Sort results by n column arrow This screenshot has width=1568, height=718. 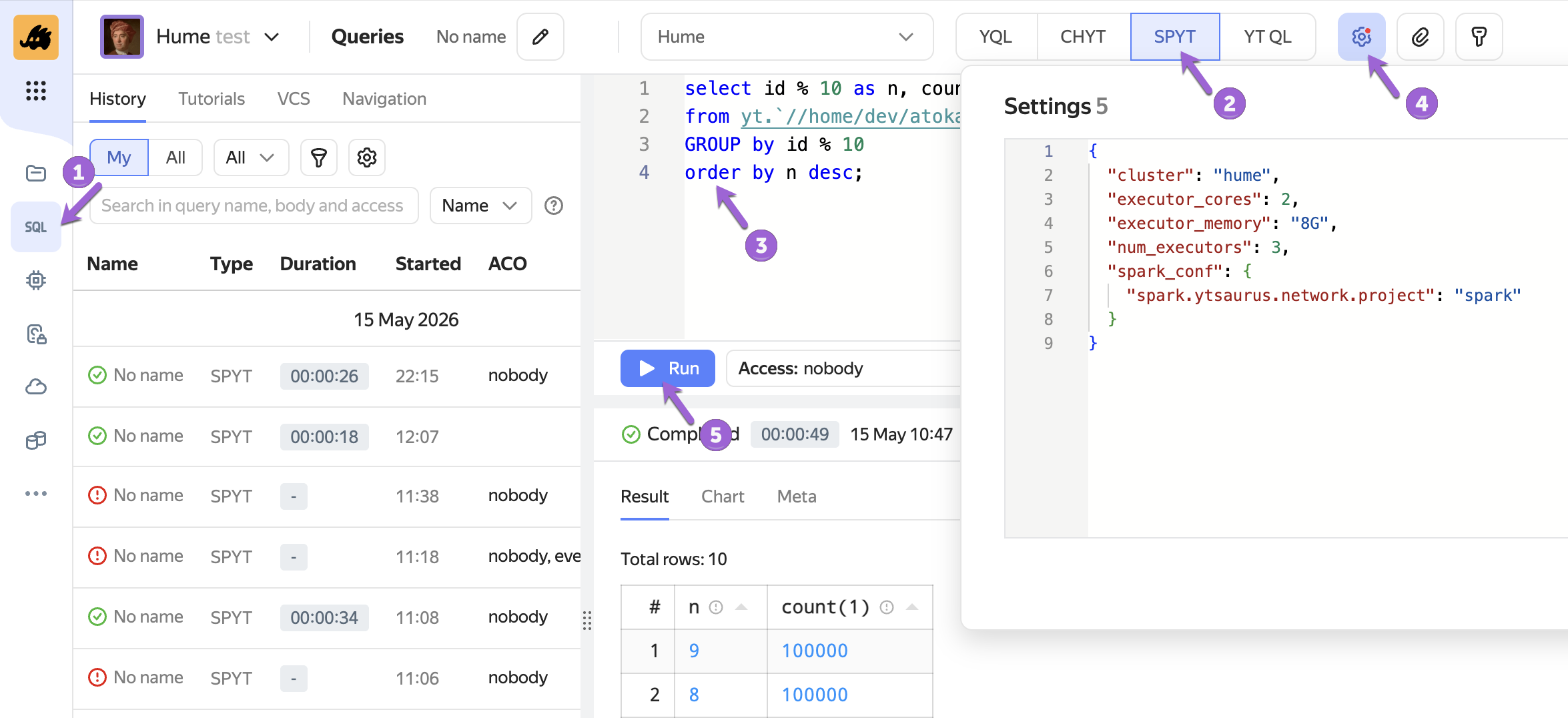(741, 607)
